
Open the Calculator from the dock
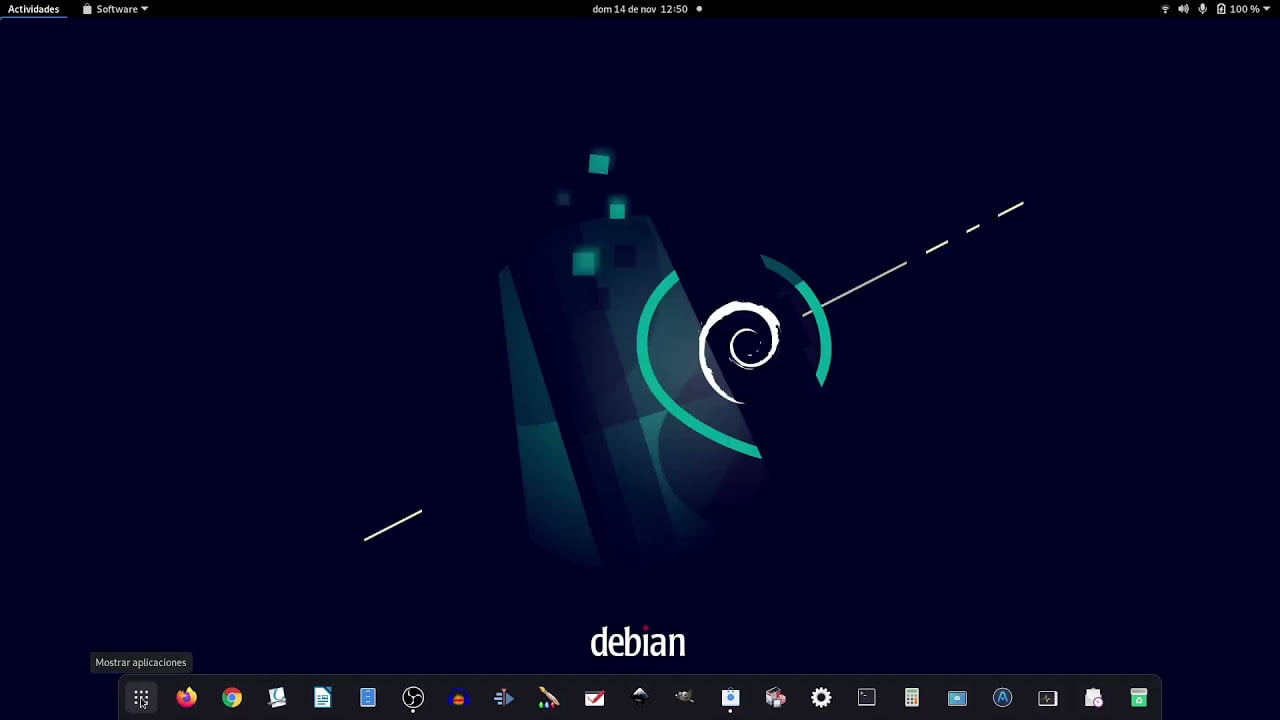point(912,698)
